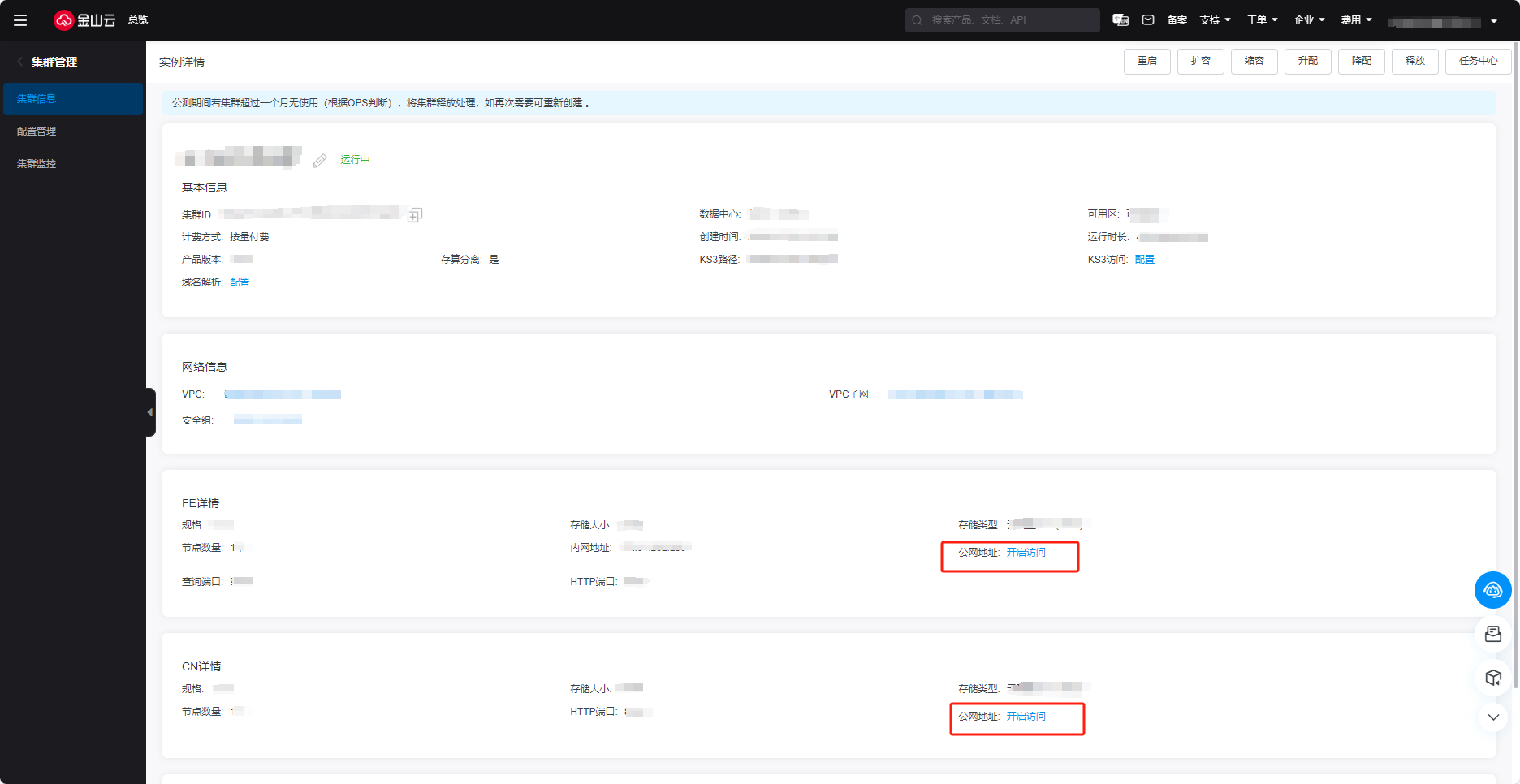Copy the cluster ID using copy icon
The image size is (1520, 784).
pyautogui.click(x=415, y=215)
